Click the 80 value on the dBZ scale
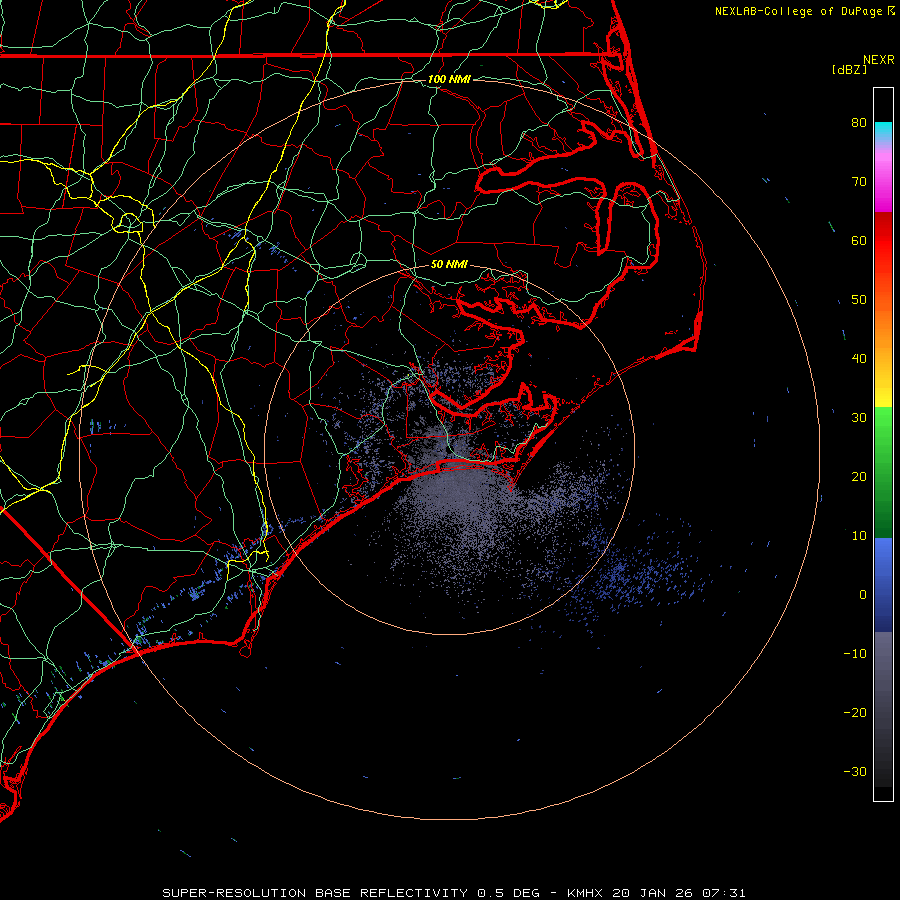Screen dimensions: 900x900 pos(859,123)
